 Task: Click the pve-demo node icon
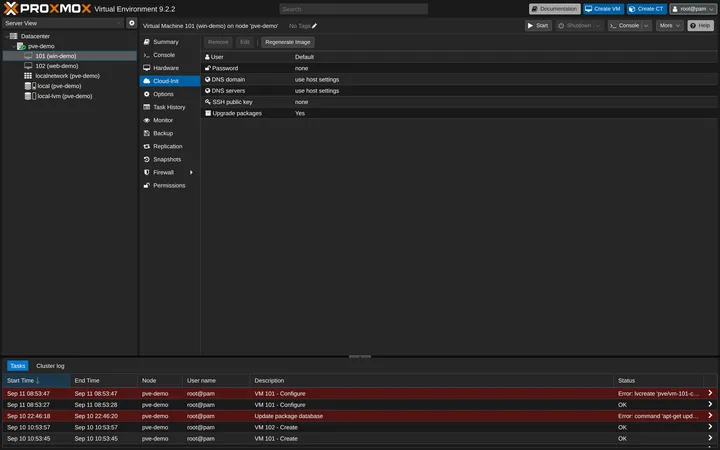[x=21, y=46]
